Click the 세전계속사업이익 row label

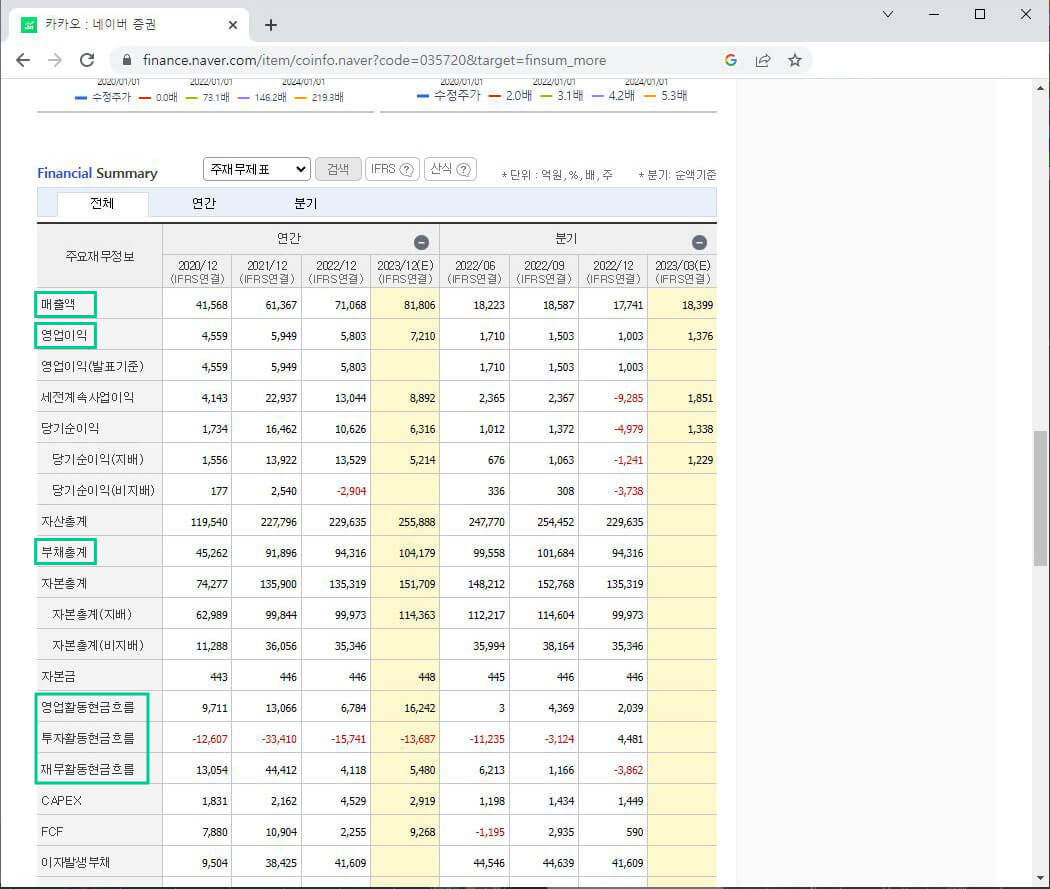coord(87,398)
